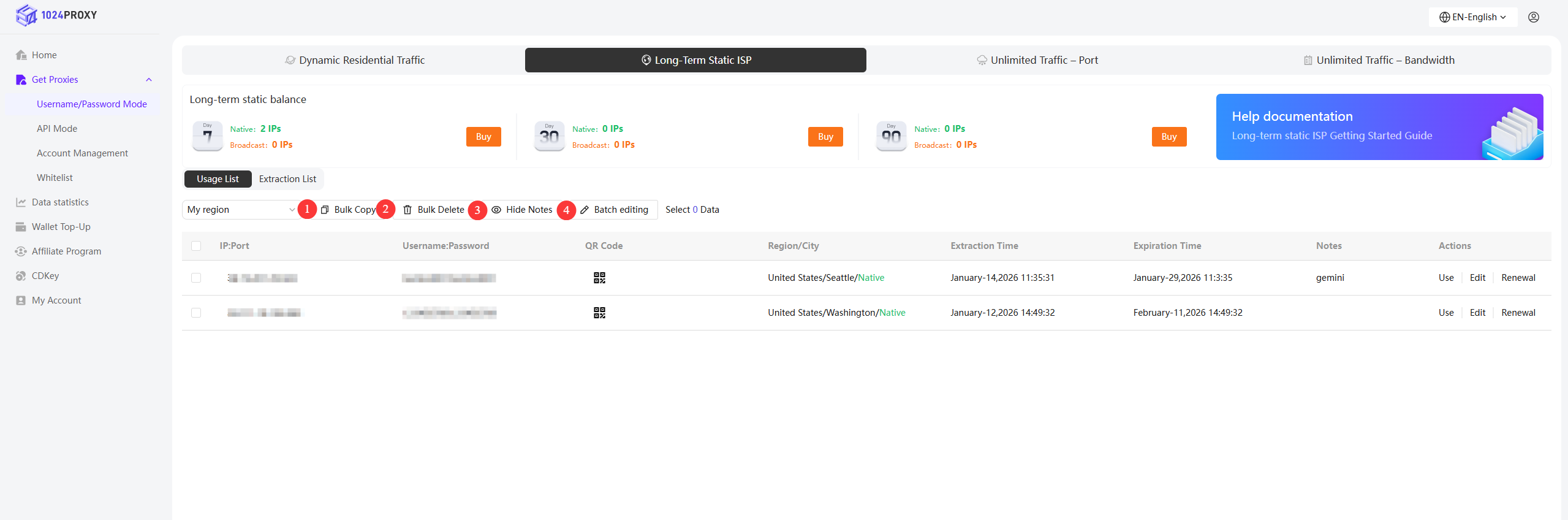Viewport: 1568px width, 520px height.
Task: Open the EN-English language selector
Action: tap(1472, 17)
